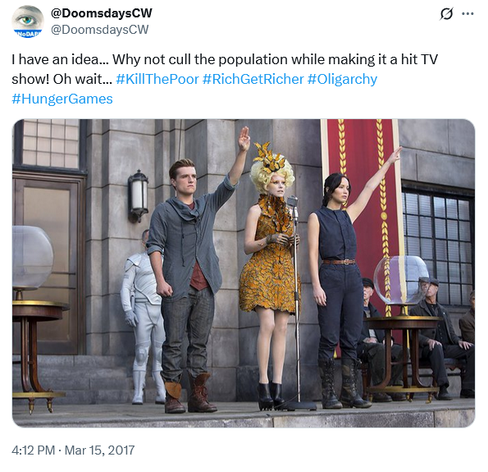Open the #RichGetRicher hashtag
This screenshot has height=472, width=488.
(253, 79)
